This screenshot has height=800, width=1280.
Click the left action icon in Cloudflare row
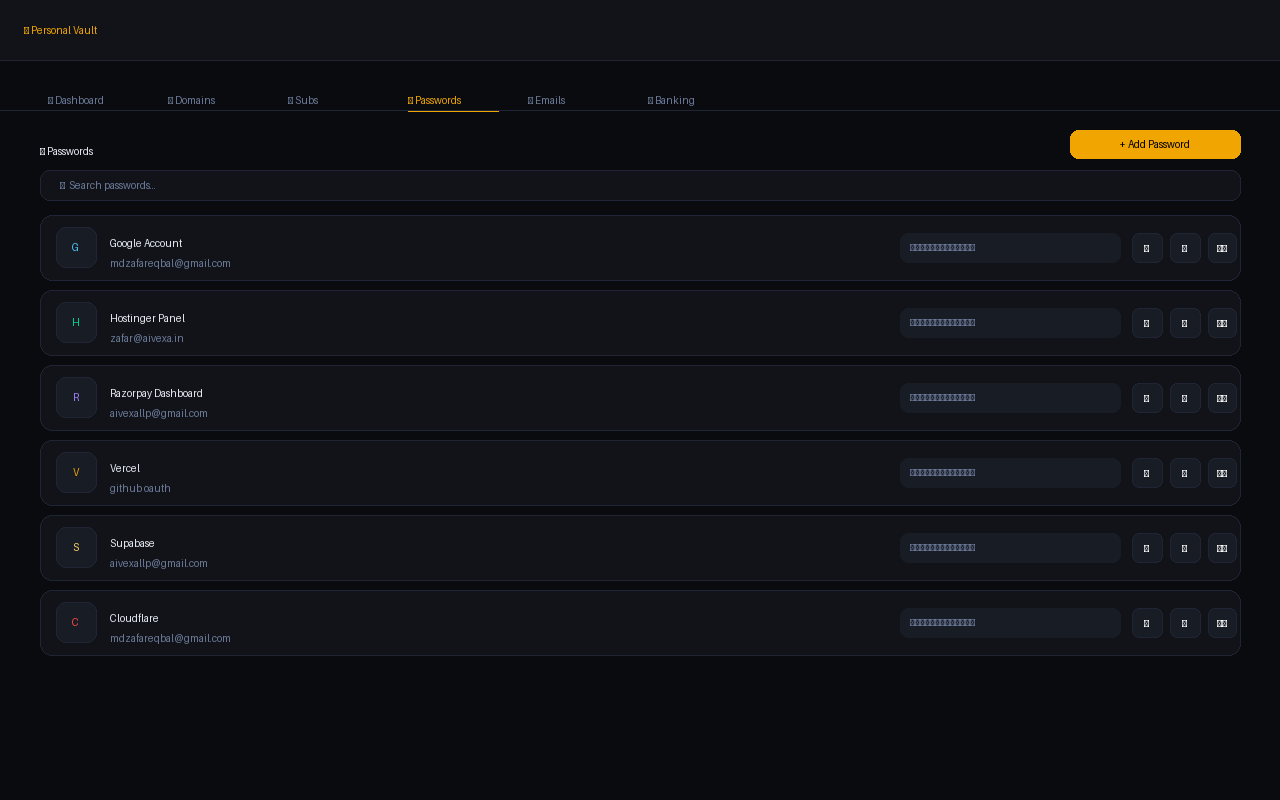[x=1147, y=623]
